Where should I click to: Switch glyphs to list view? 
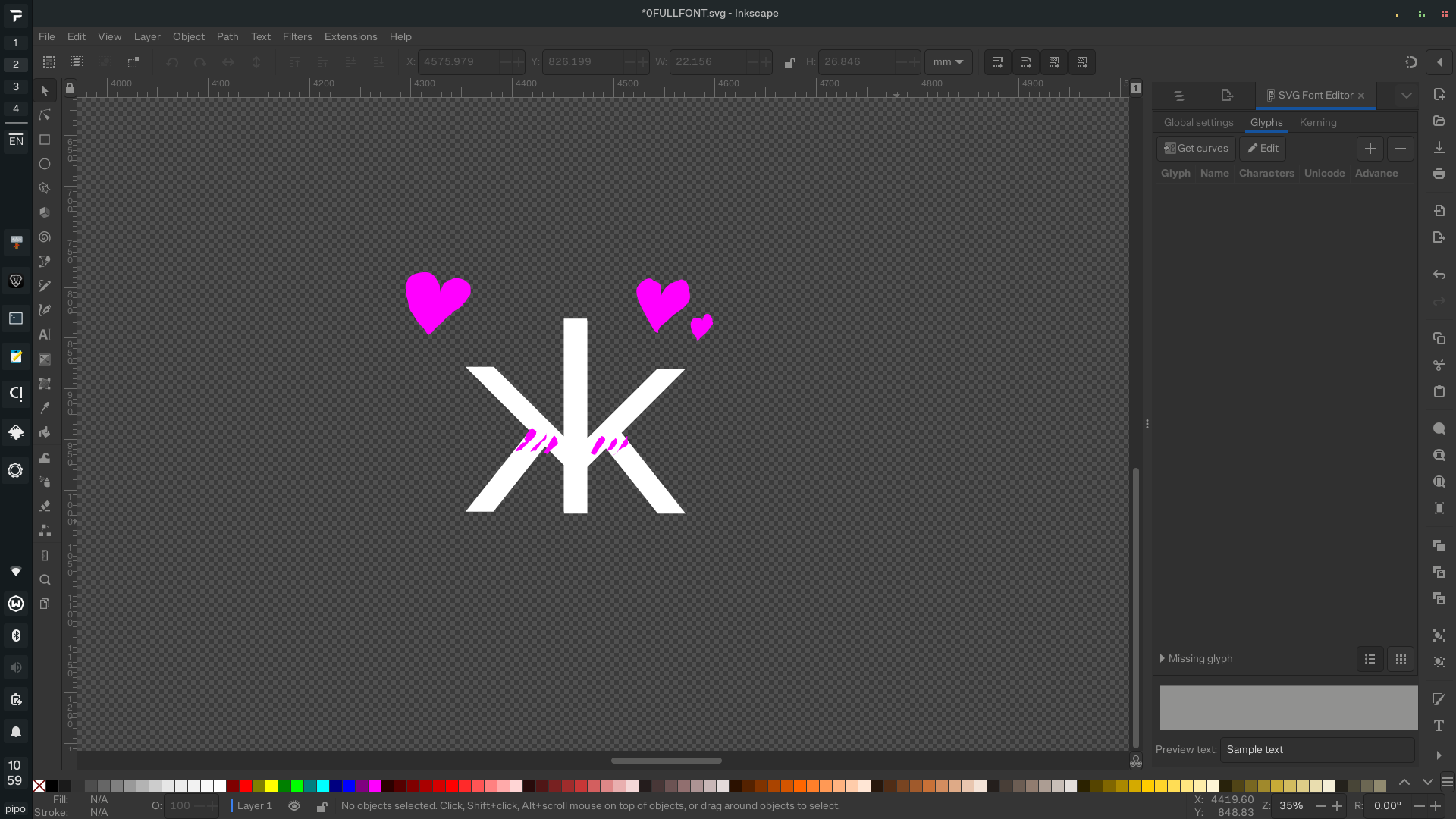point(1370,659)
